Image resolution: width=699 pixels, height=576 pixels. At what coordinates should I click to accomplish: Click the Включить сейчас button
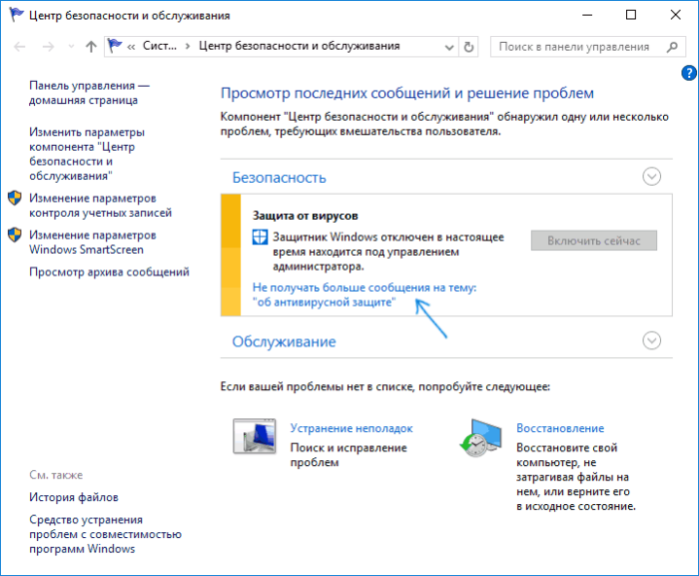[x=594, y=241]
